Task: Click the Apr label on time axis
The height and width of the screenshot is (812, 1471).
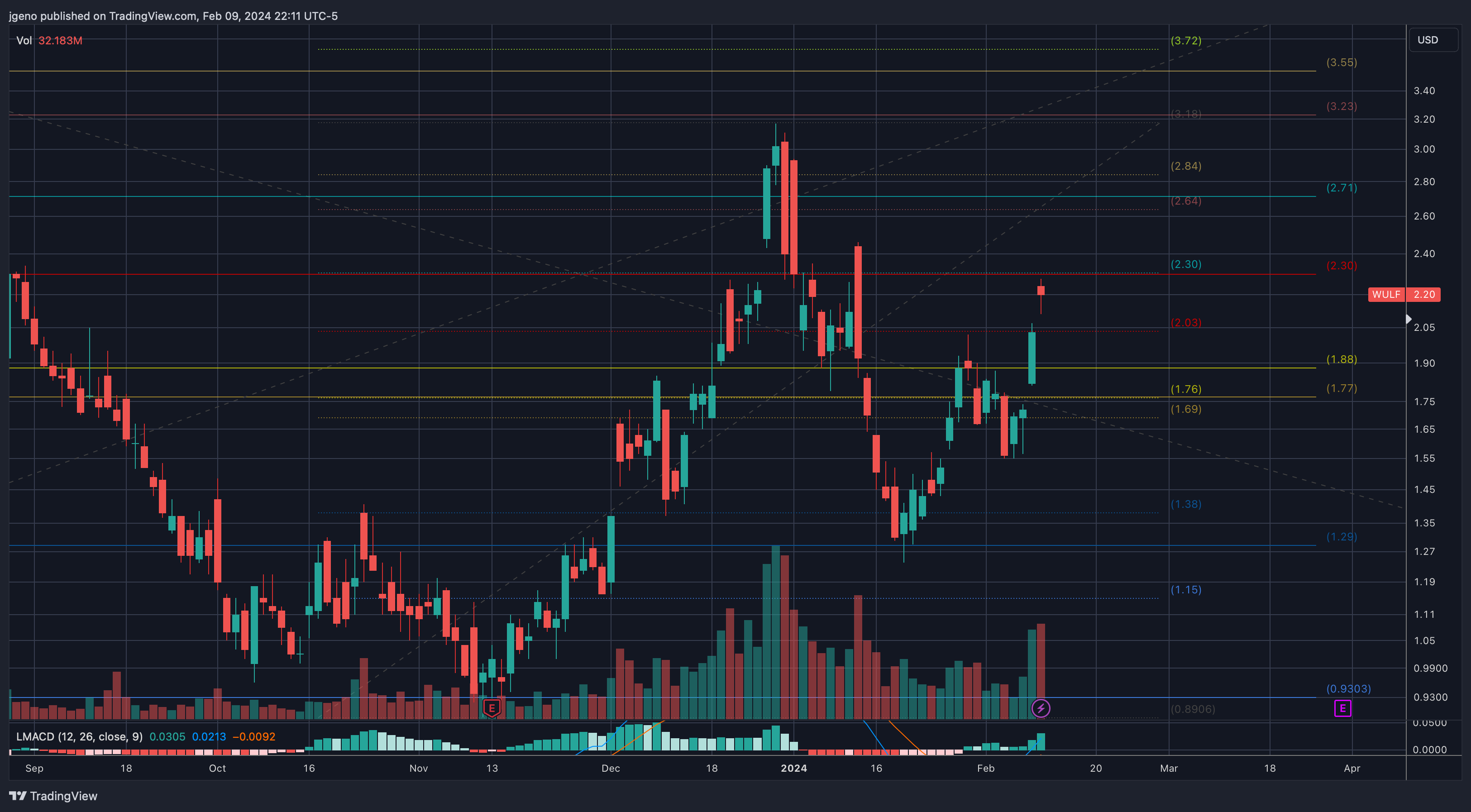Action: point(1352,768)
